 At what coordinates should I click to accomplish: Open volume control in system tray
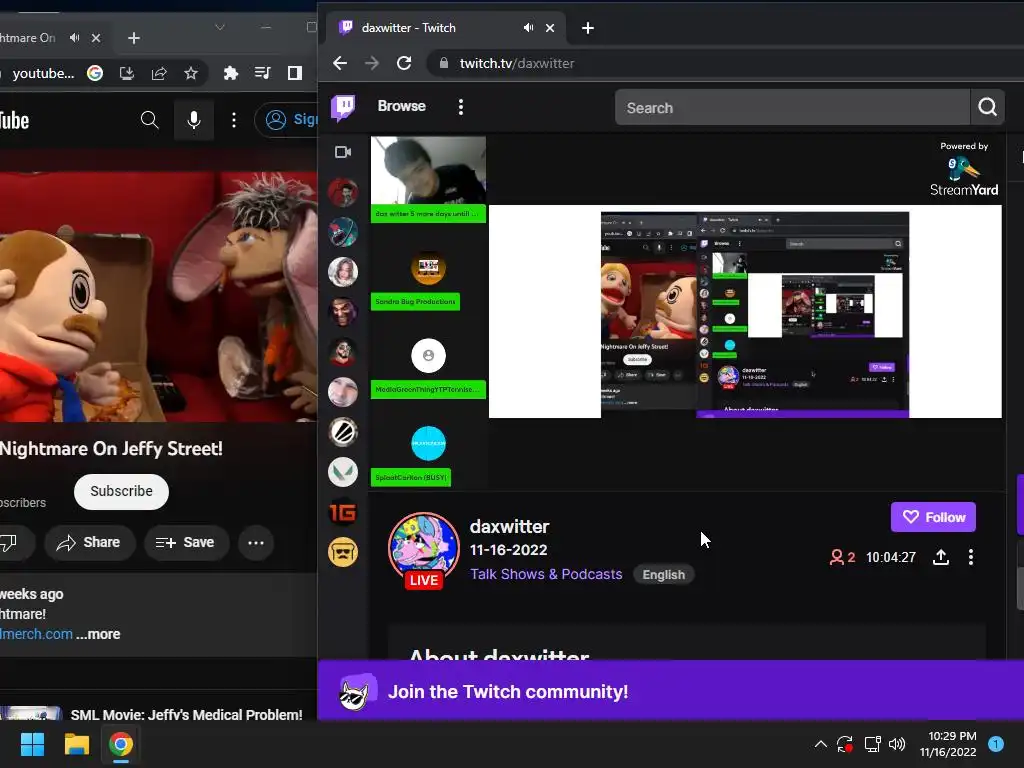[x=897, y=744]
